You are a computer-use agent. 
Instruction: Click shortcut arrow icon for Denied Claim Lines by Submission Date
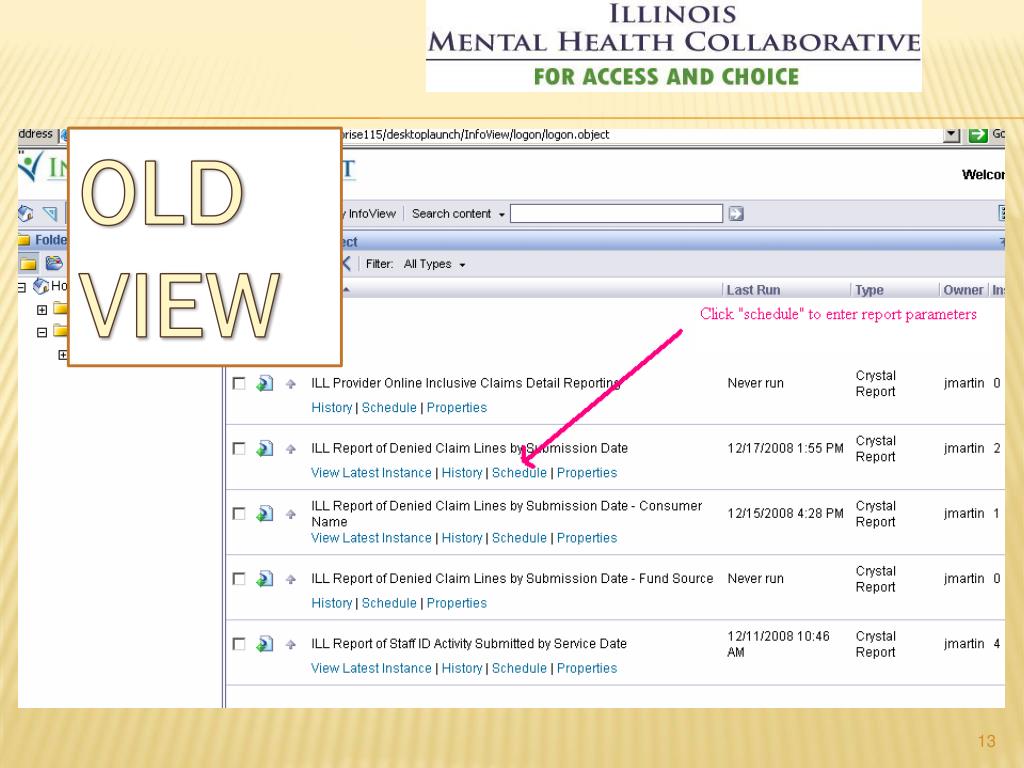point(291,449)
